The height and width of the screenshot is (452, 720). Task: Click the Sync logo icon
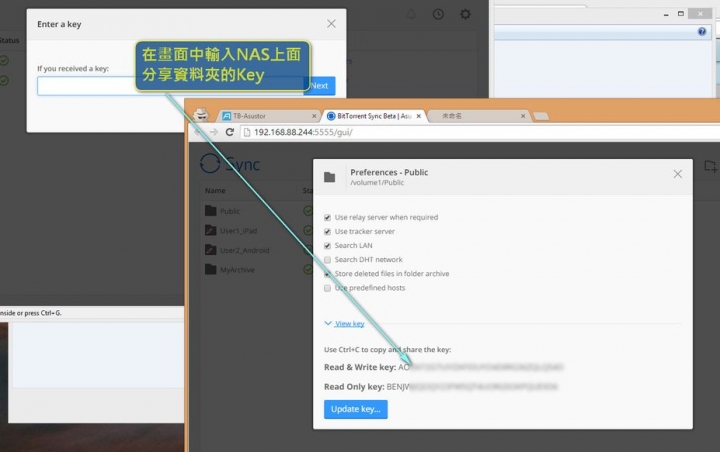point(210,163)
